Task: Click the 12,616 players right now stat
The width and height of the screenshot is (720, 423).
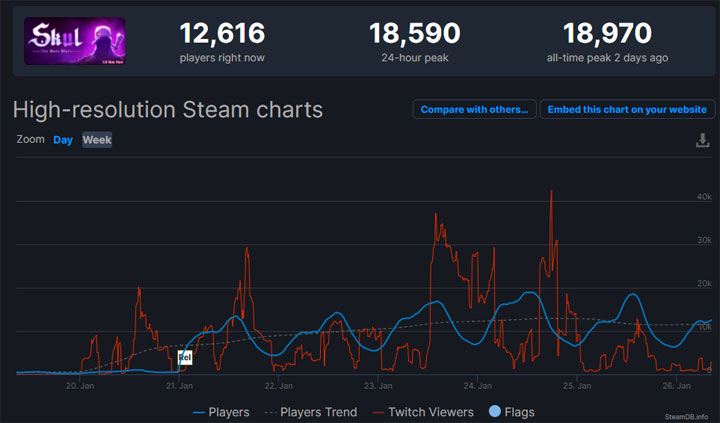Action: [222, 40]
